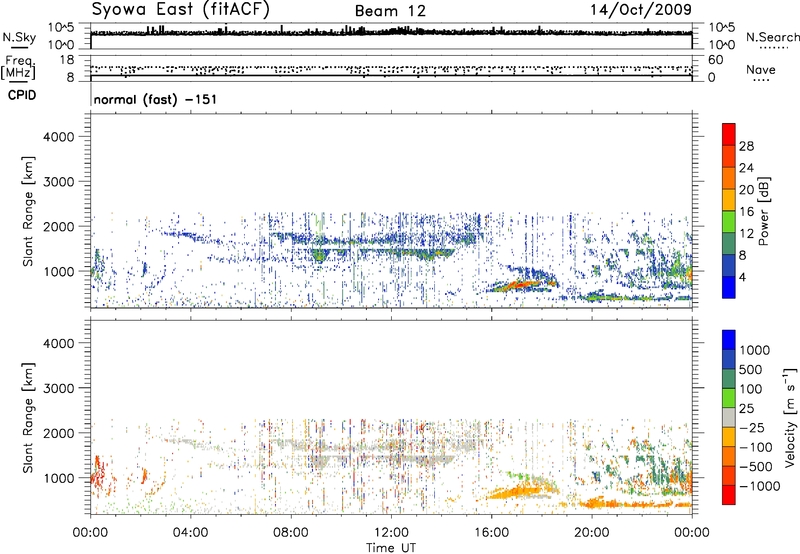Click the gray segment of the velocity color bar

[x=729, y=418]
